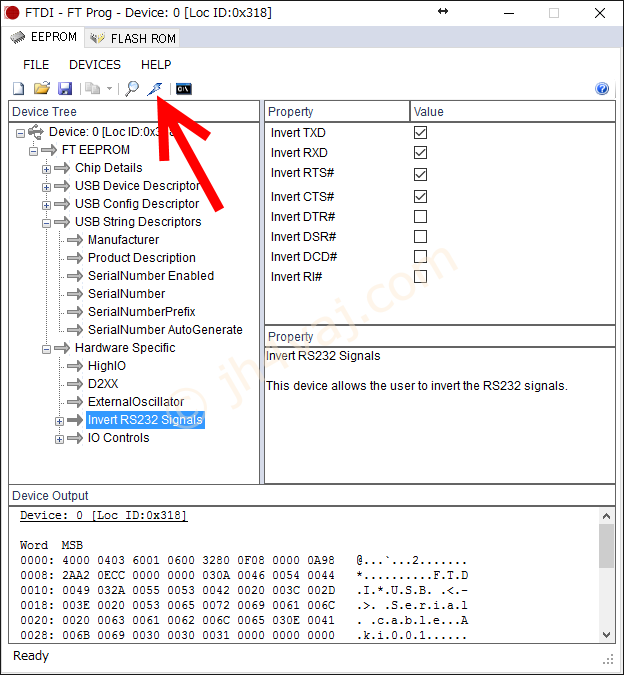The width and height of the screenshot is (624, 675).
Task: Select the SerialNumber tree item
Action: (127, 294)
